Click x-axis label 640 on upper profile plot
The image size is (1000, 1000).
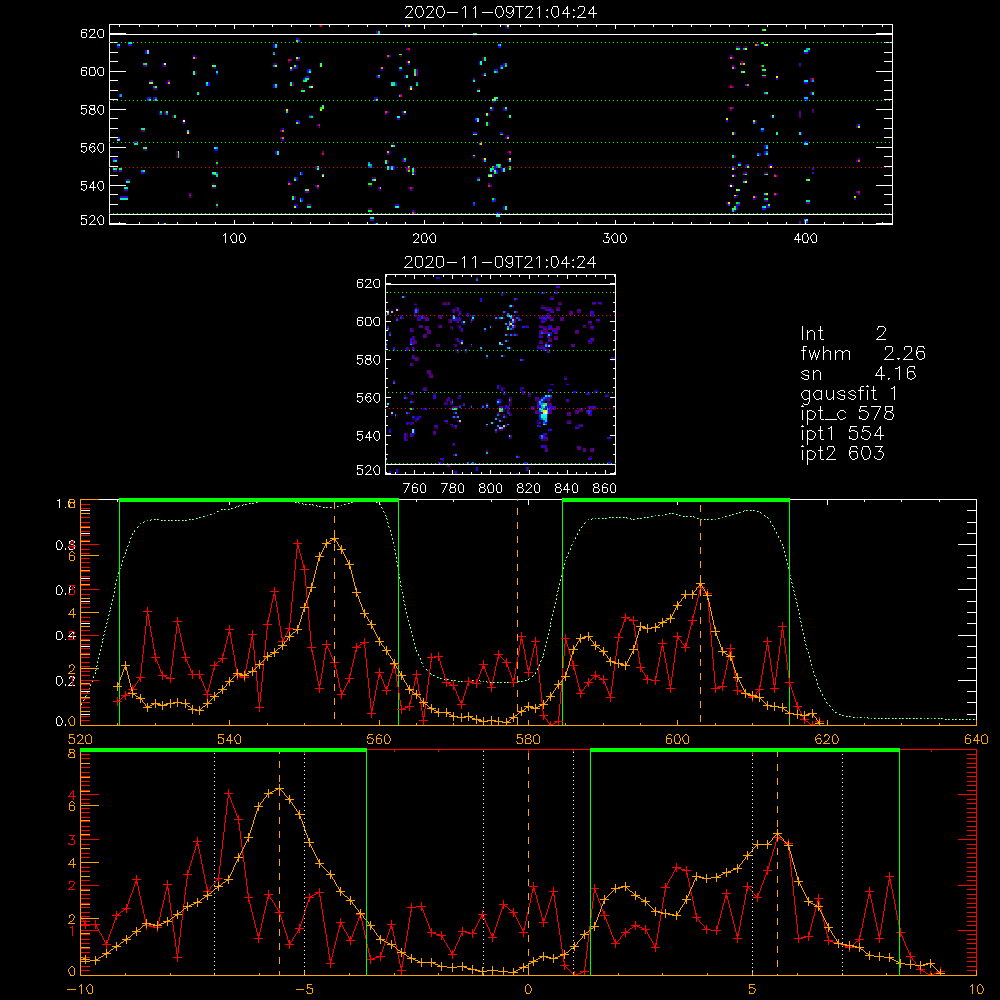pos(976,740)
